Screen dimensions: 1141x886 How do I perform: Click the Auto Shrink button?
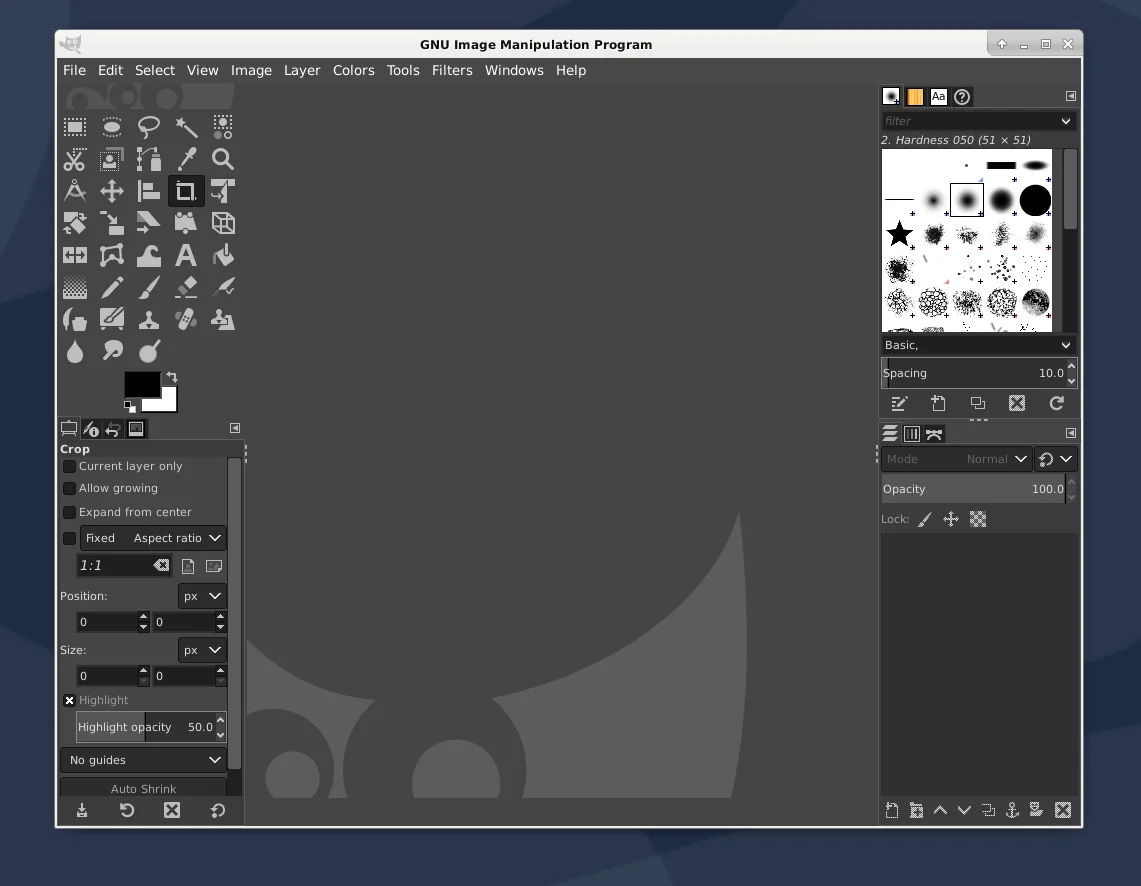click(144, 788)
